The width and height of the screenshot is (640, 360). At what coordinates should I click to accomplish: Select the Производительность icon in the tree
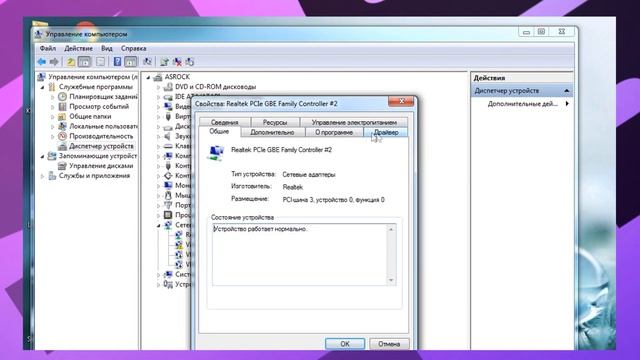coord(62,136)
